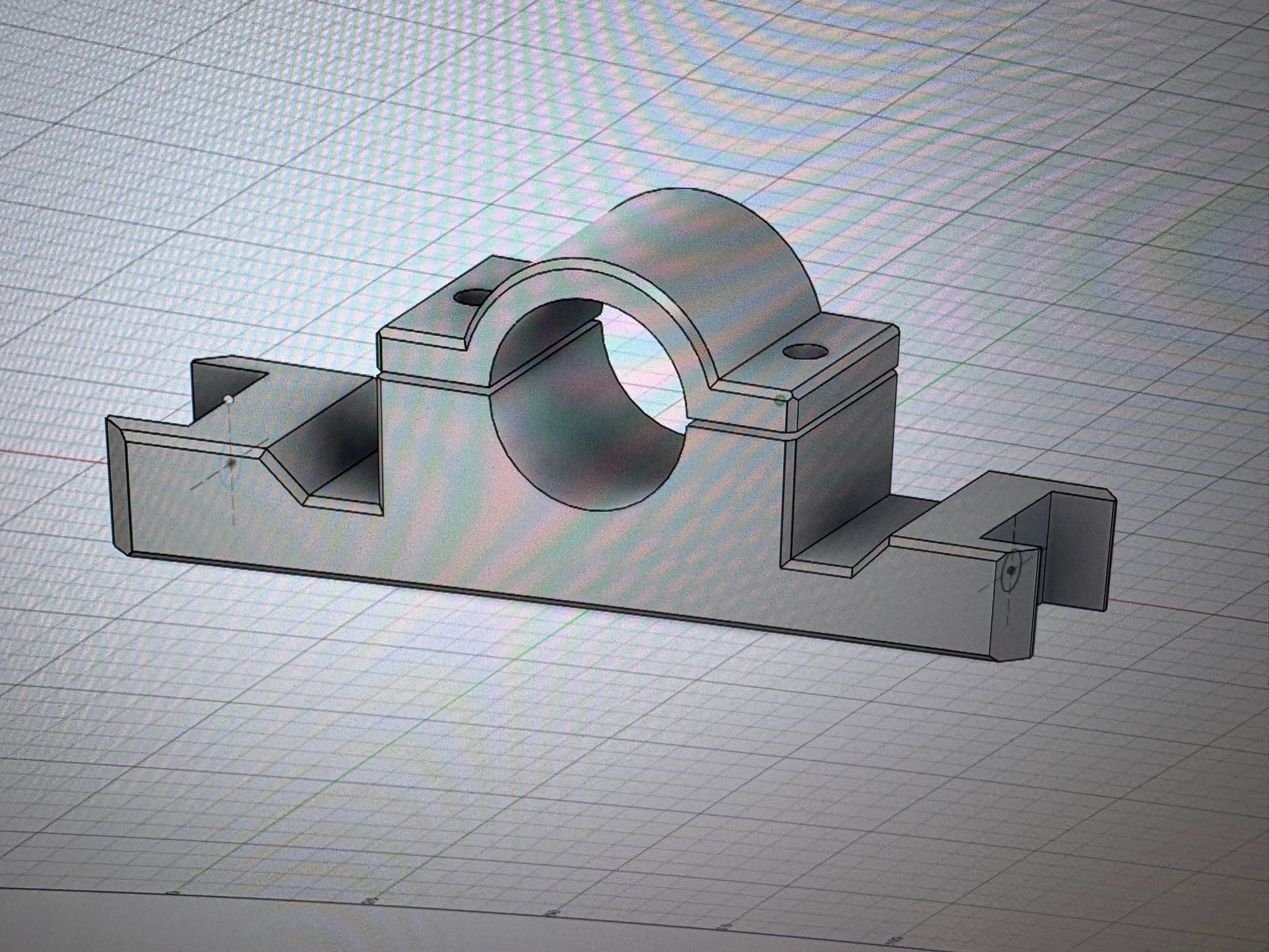The image size is (1269, 952).
Task: Click the circular sketch point at right end
Action: (x=1011, y=569)
